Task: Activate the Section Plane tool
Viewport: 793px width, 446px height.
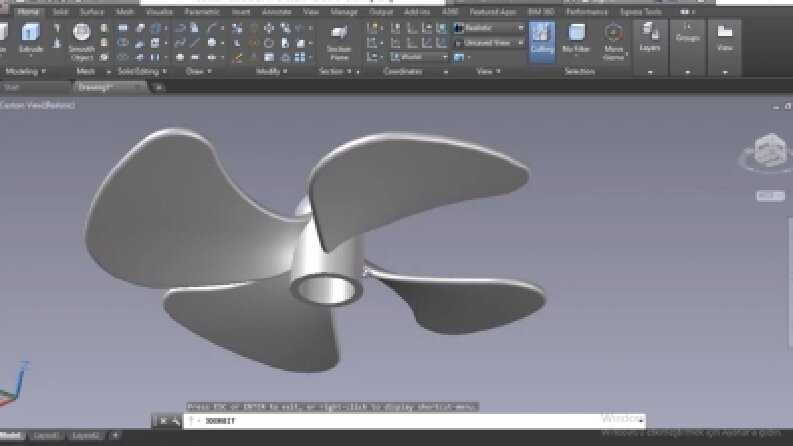Action: 339,42
